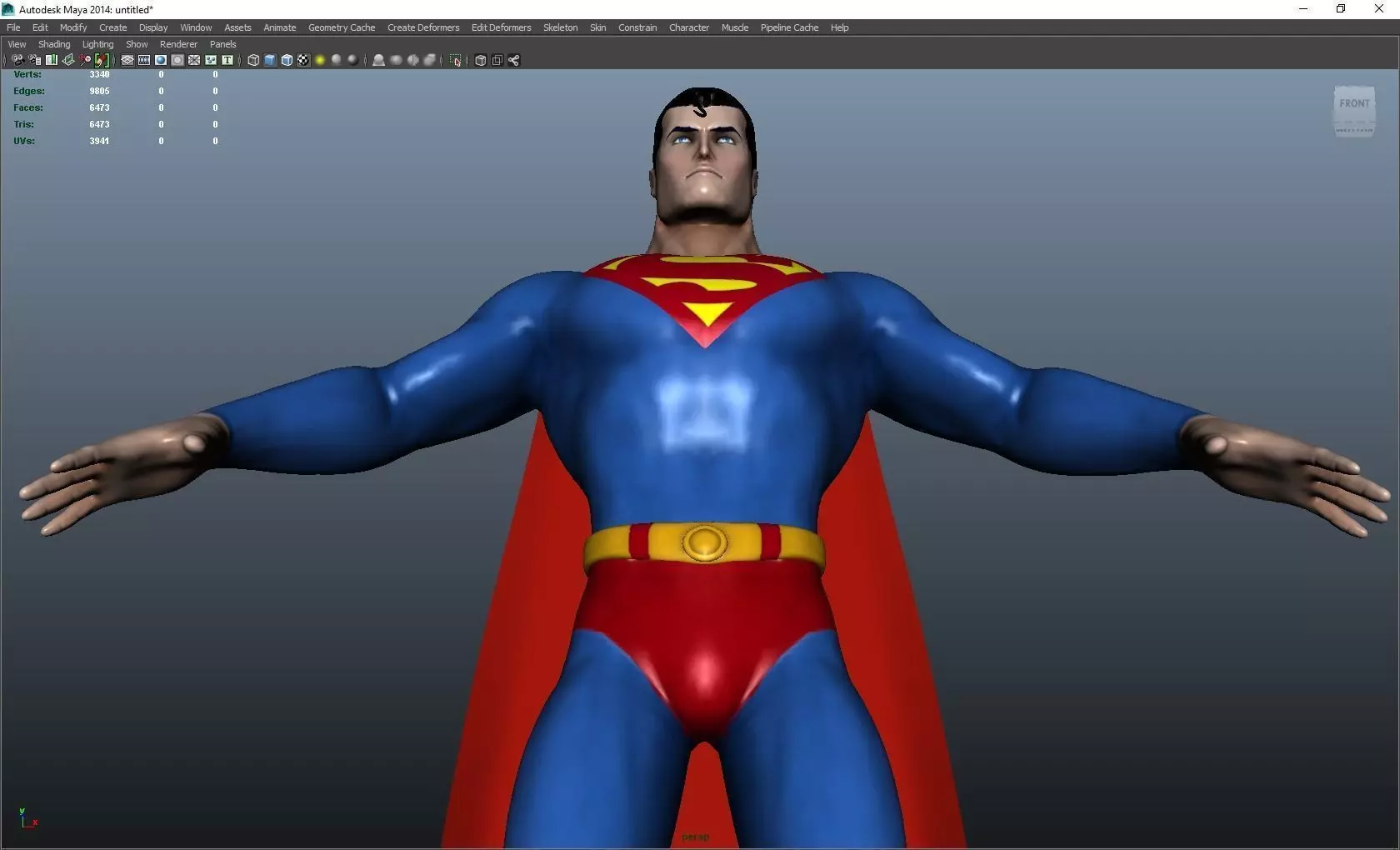
Task: Toggle the Resolution Gate display
Action: [x=161, y=60]
